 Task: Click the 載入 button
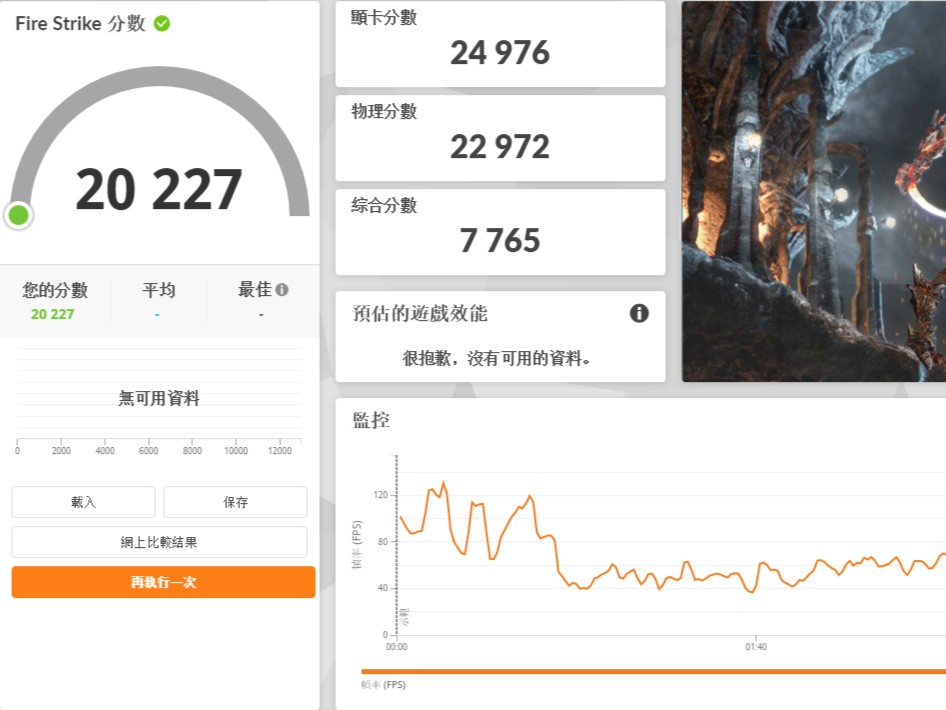[x=83, y=502]
